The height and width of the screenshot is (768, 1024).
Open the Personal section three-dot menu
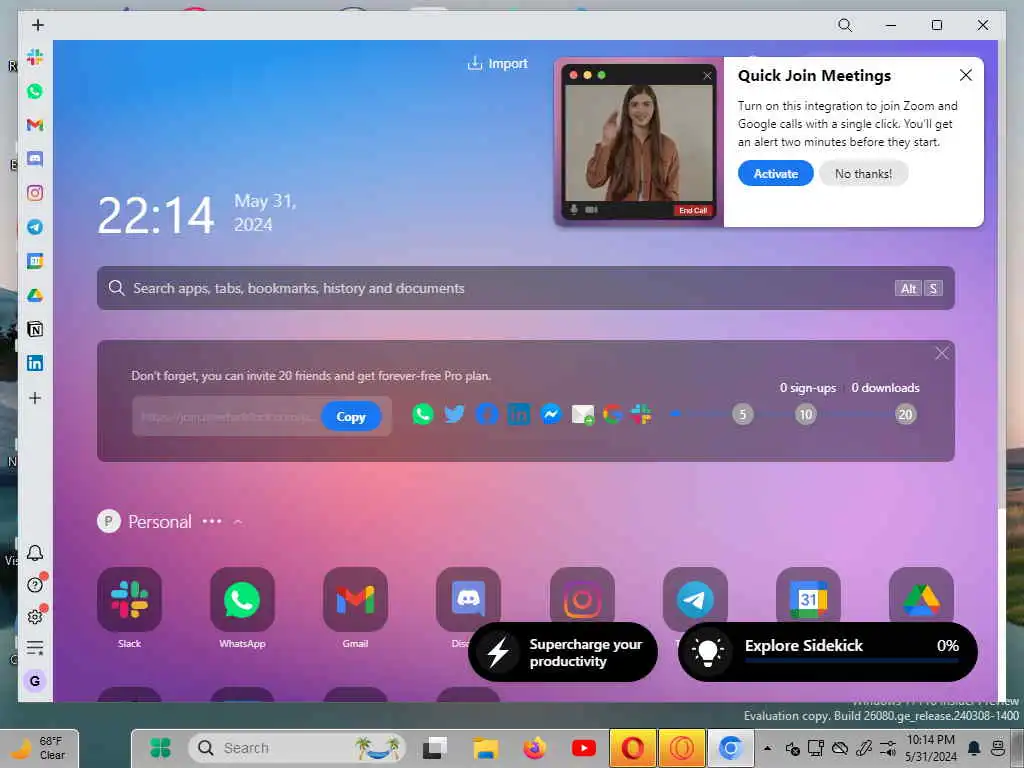[x=212, y=521]
